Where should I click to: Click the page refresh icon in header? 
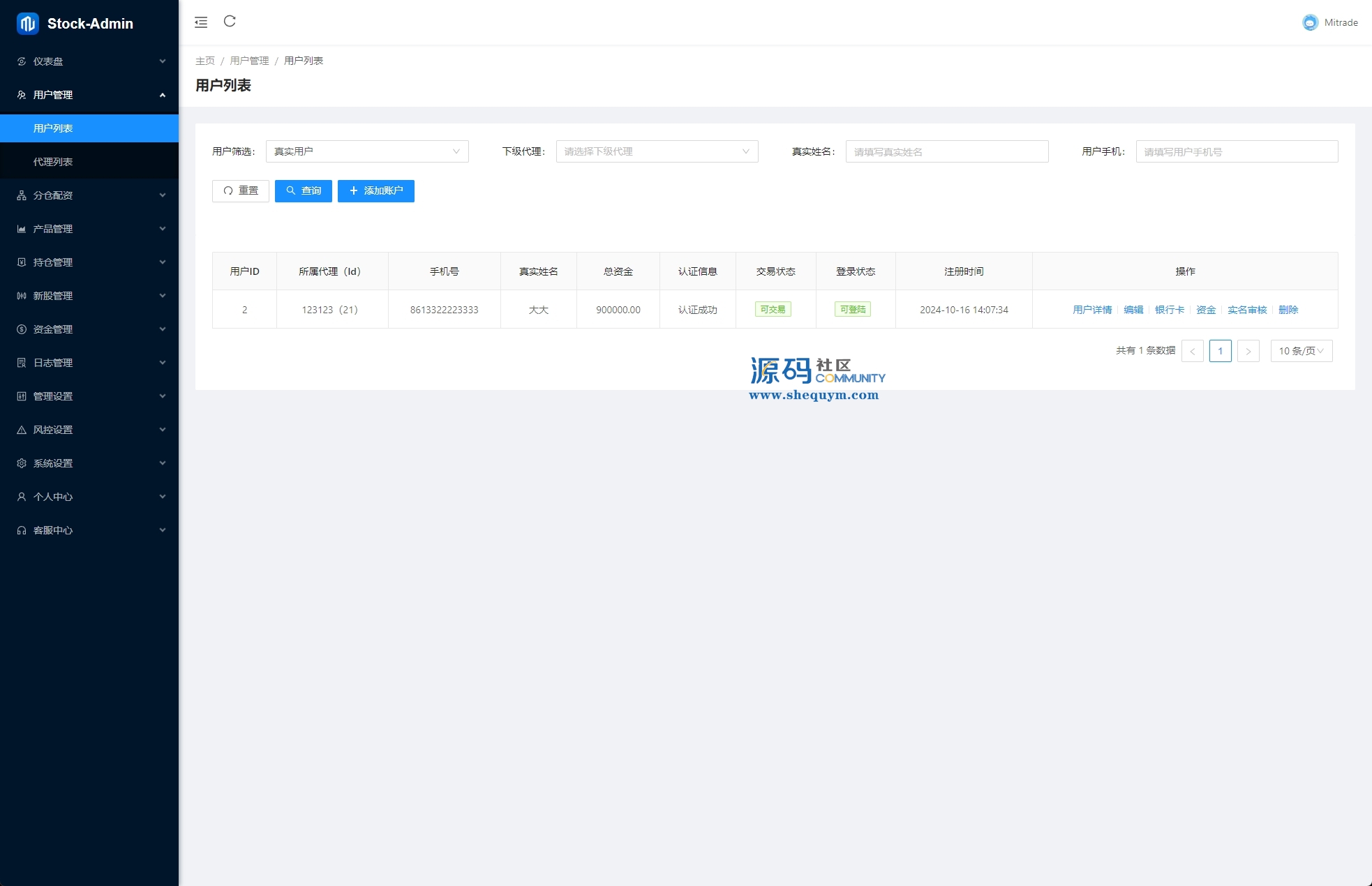pos(230,22)
